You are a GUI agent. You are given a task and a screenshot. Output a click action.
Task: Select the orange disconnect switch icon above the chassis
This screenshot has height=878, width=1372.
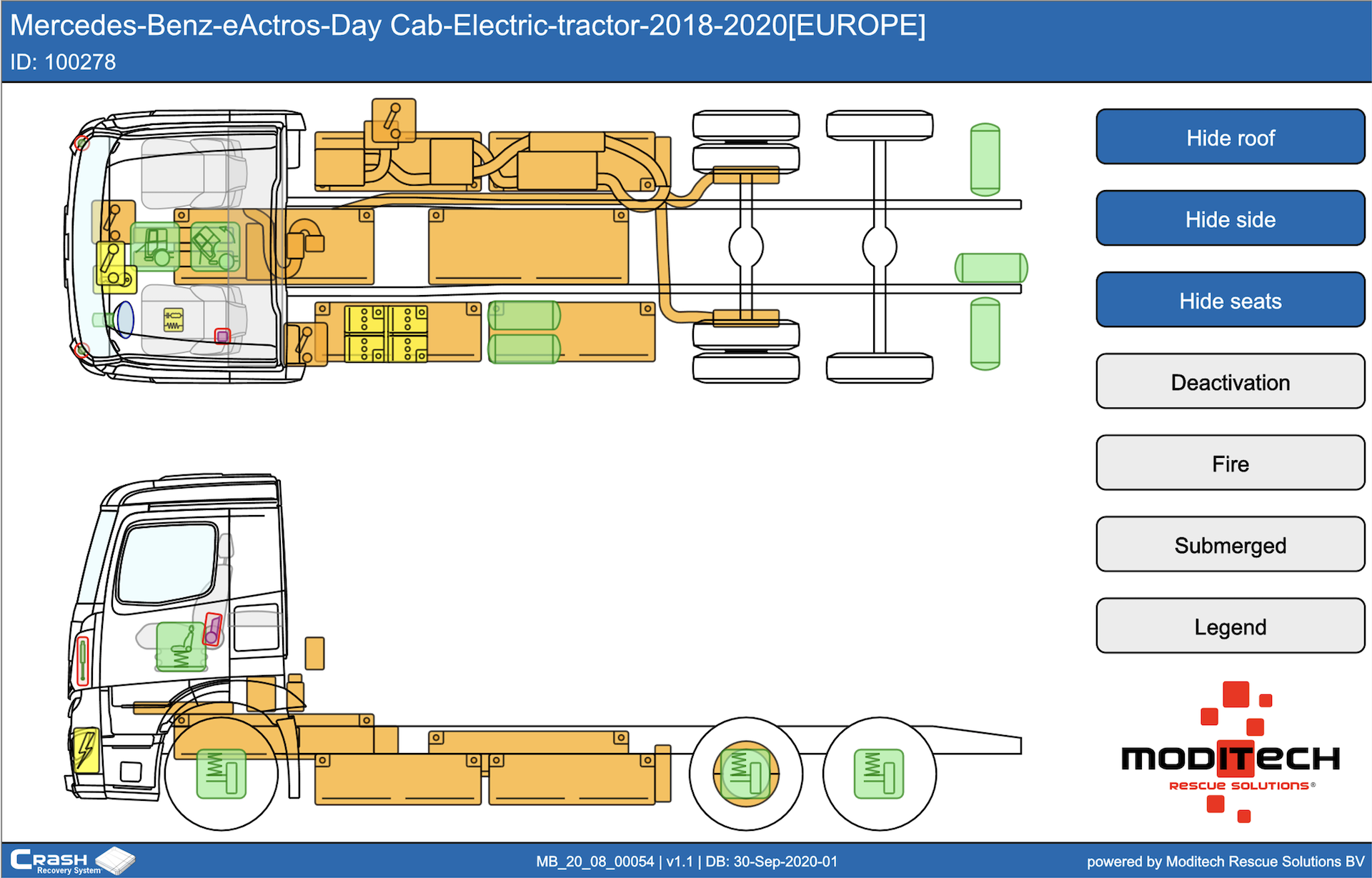pos(394,121)
